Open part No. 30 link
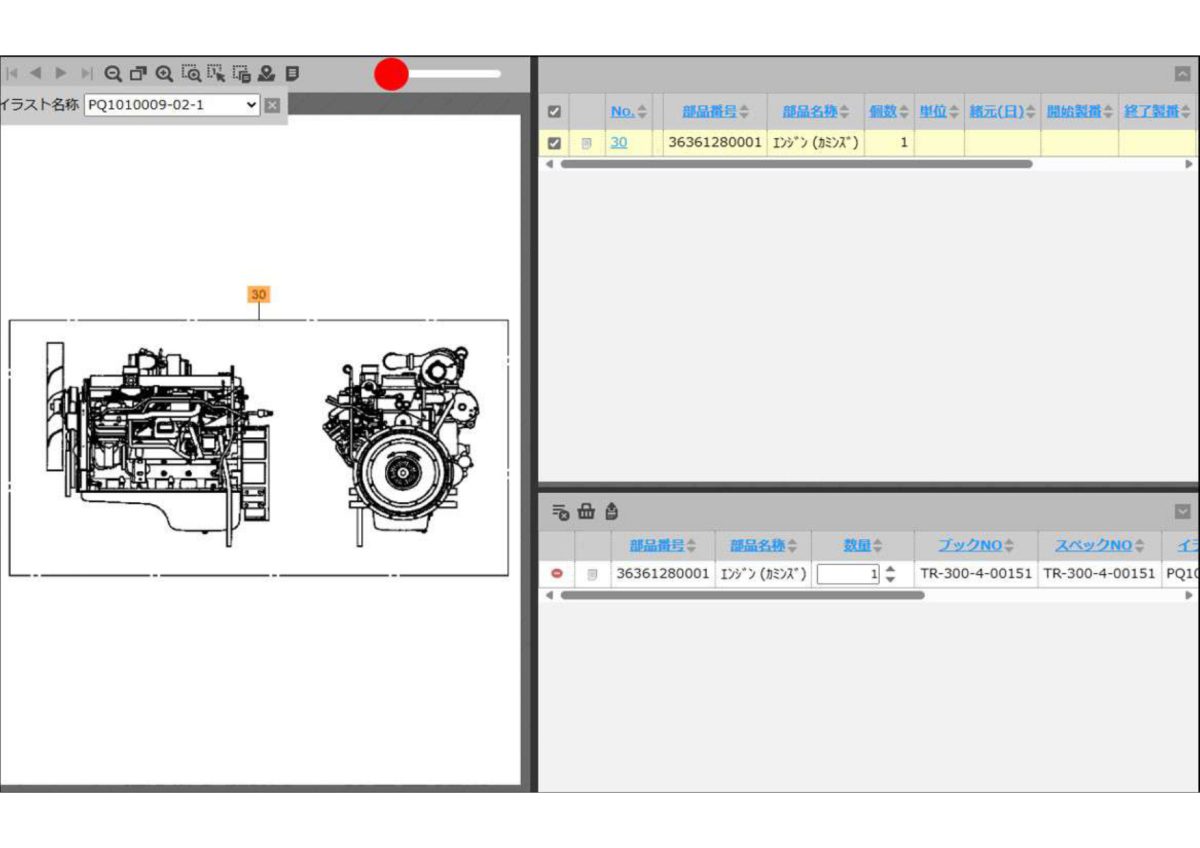The height and width of the screenshot is (848, 1200). [x=619, y=143]
